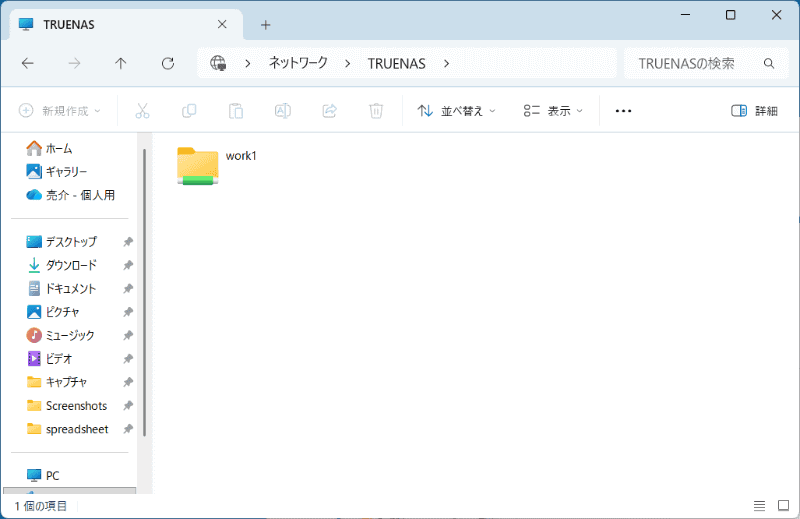Viewport: 800px width, 519px height.
Task: Maximize the Explorer window
Action: [731, 15]
